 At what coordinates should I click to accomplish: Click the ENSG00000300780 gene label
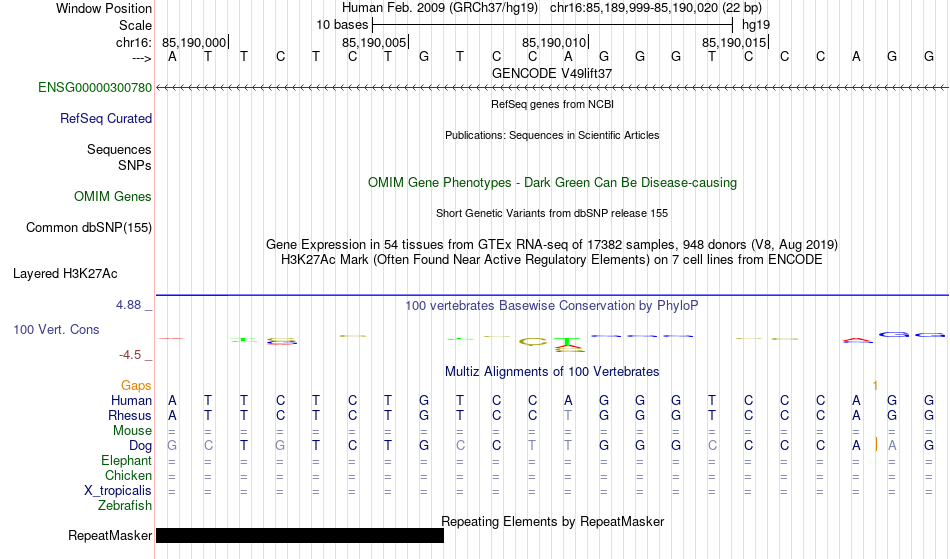95,88
